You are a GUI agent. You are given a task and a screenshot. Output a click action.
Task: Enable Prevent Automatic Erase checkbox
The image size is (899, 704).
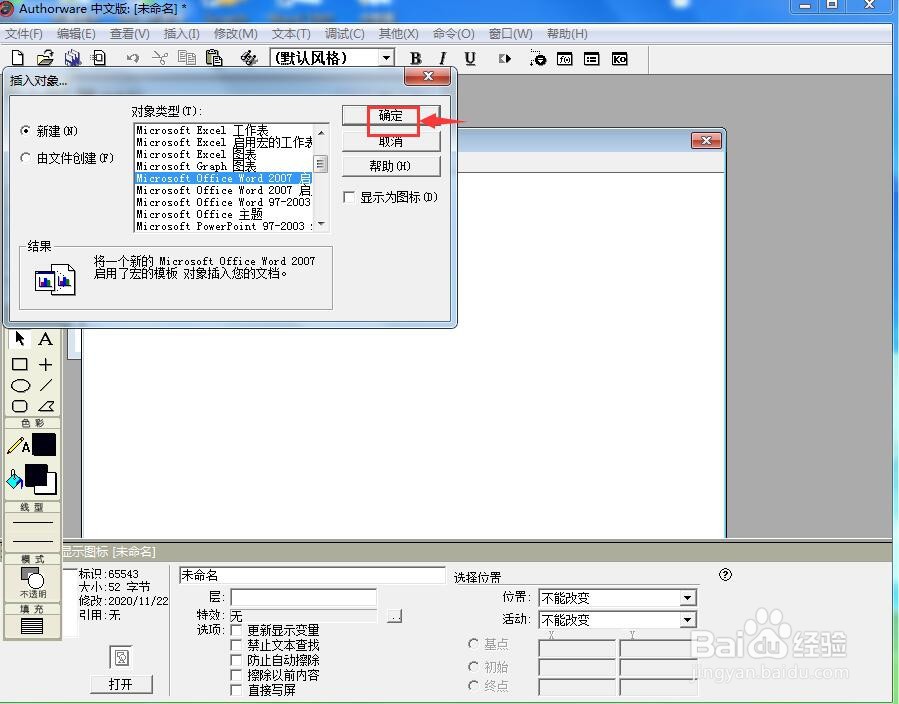point(236,660)
